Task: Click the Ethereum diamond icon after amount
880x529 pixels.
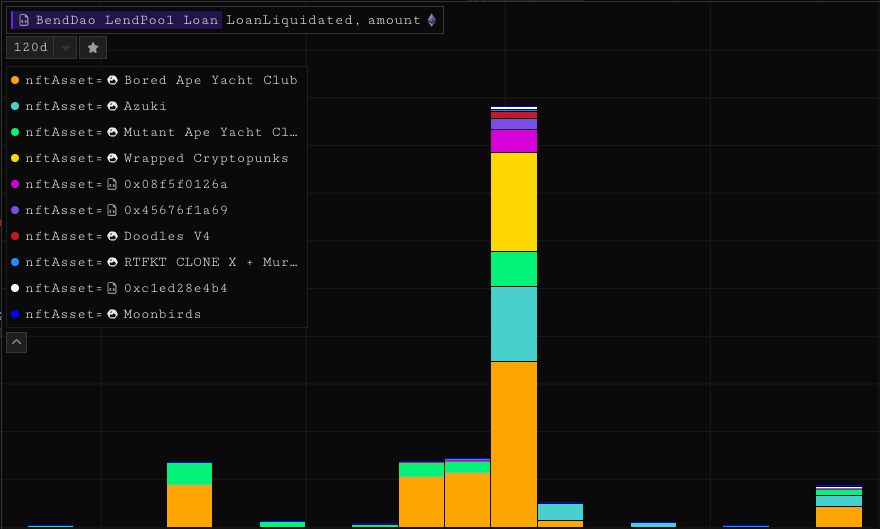Action: click(x=432, y=20)
